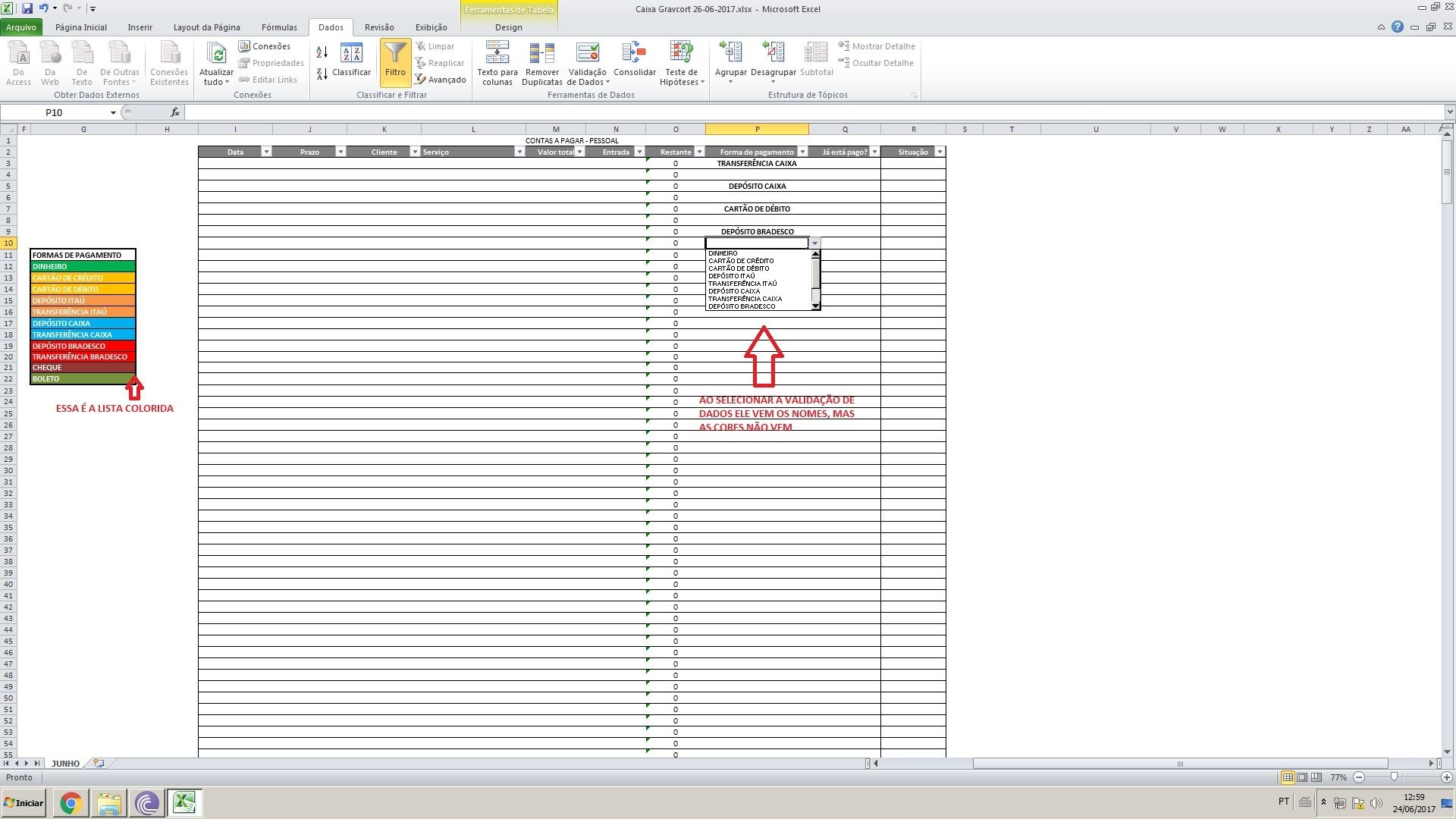Click Mostrar Detalhe button
This screenshot has height=819, width=1456.
point(877,46)
